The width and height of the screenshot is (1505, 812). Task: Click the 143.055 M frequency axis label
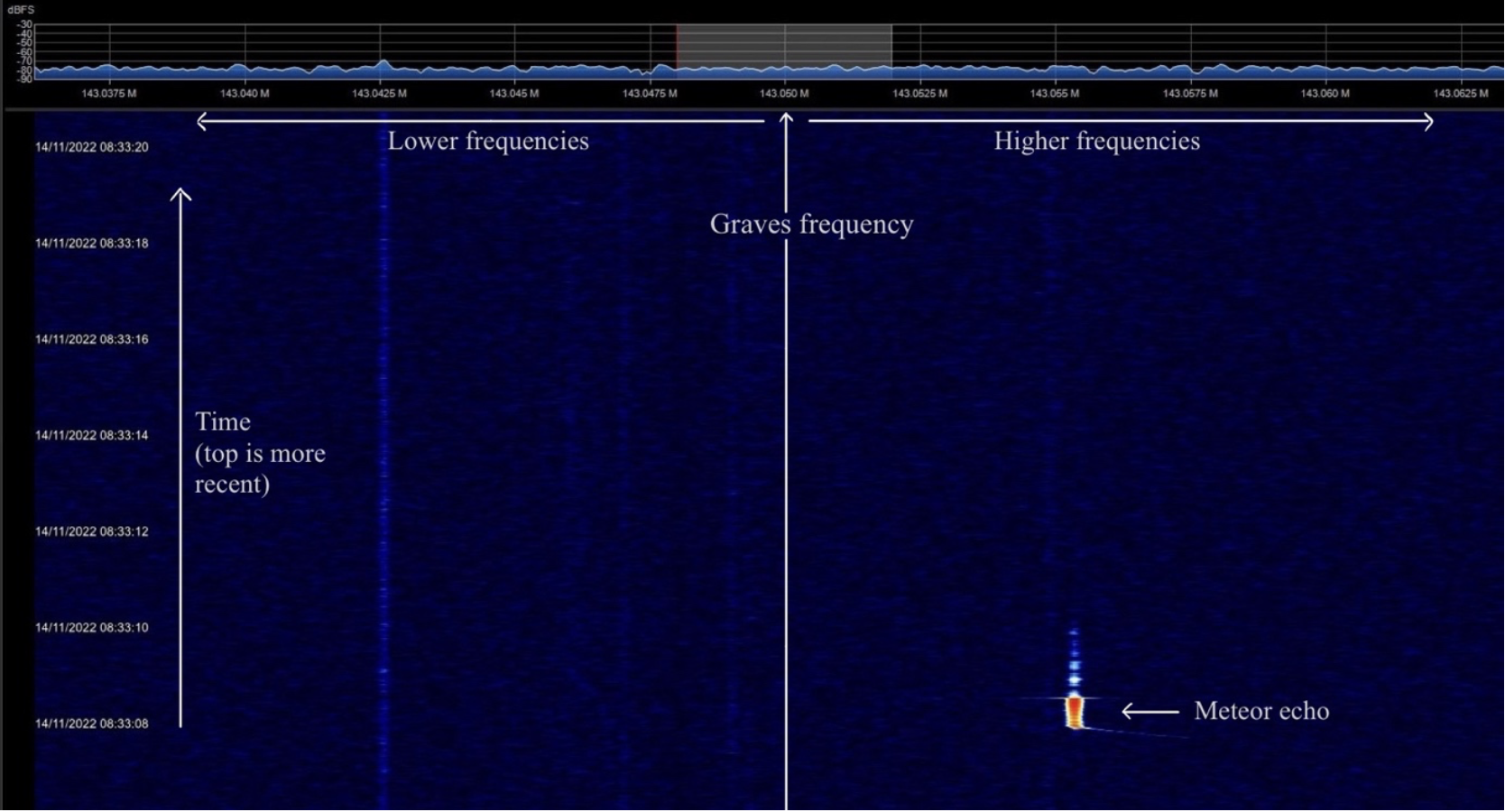(x=1055, y=94)
